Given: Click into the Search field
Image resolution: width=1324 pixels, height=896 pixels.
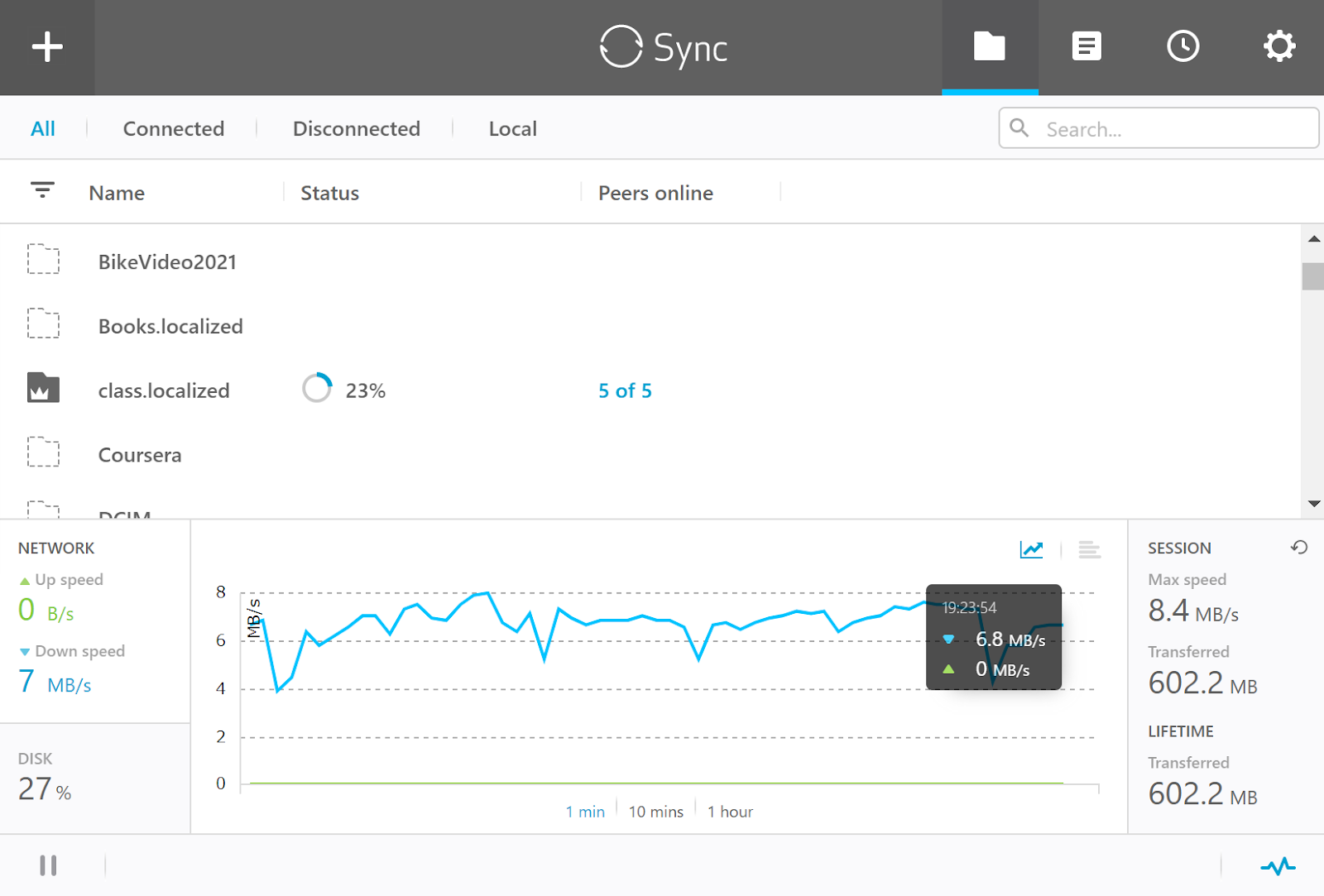Looking at the screenshot, I should pos(1158,128).
